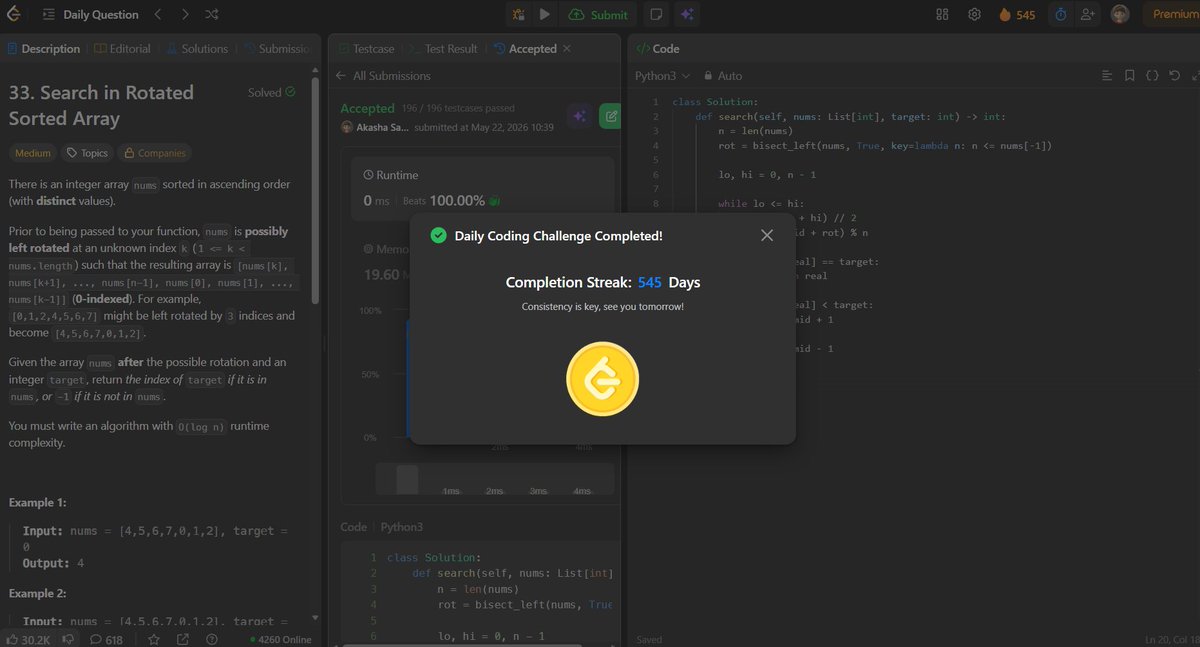Click the gold LeetCode coin in dialog
Viewport: 1200px width, 647px height.
602,378
